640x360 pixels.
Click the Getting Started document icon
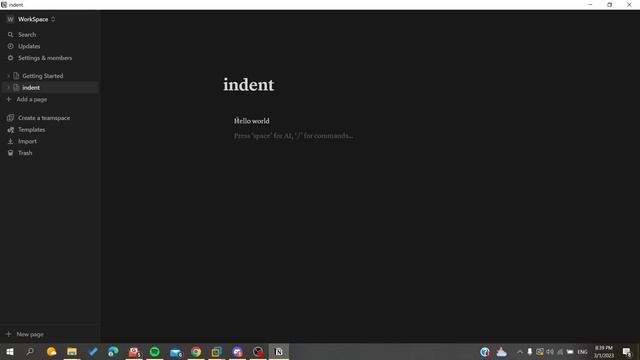[x=16, y=76]
